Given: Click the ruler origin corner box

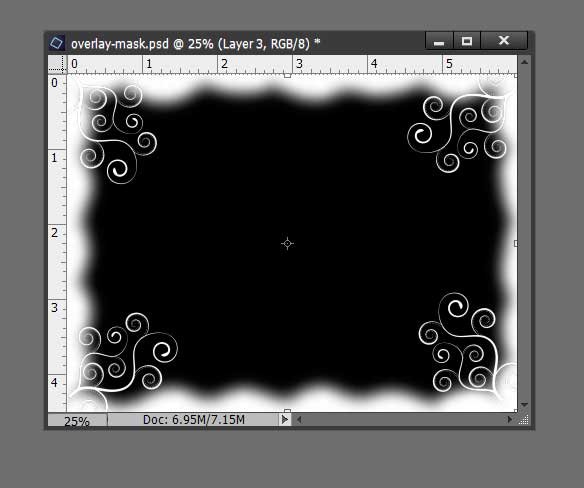Looking at the screenshot, I should [57, 64].
